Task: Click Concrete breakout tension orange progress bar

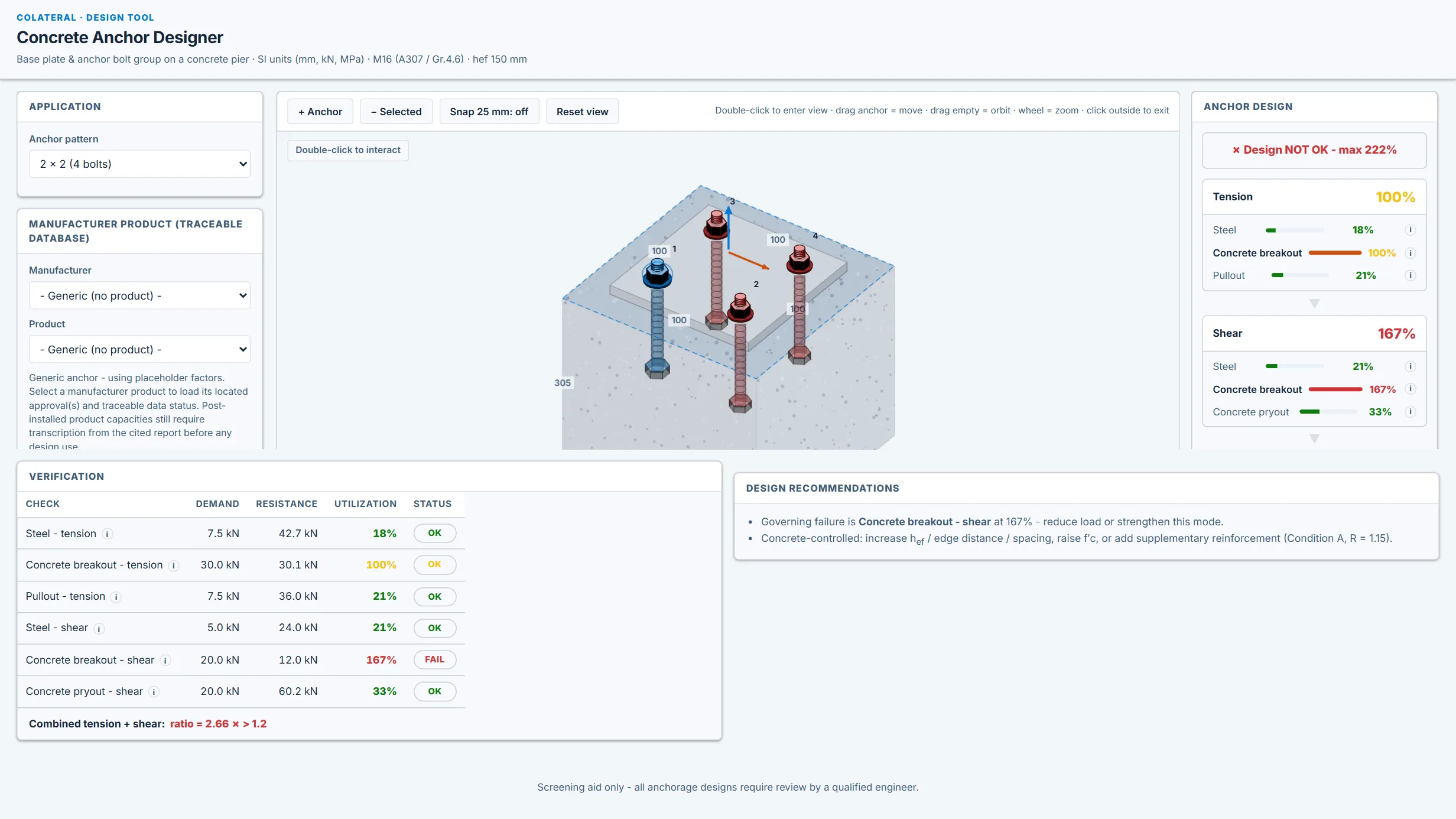Action: pos(1335,253)
